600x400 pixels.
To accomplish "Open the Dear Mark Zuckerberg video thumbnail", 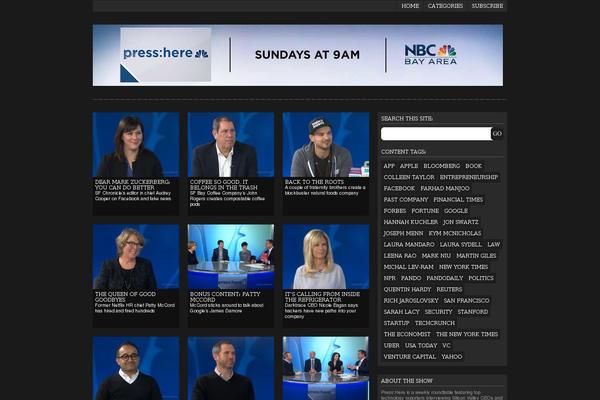I will coord(136,144).
